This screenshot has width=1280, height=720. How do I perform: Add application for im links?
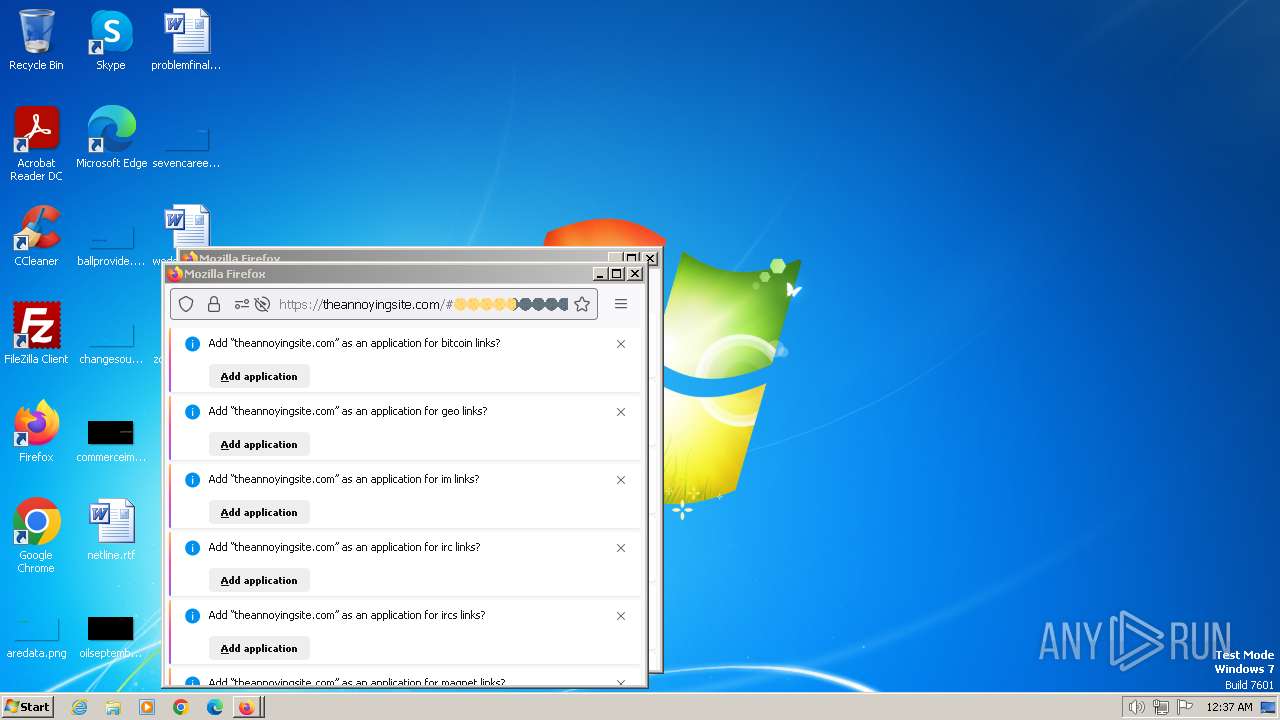(259, 512)
